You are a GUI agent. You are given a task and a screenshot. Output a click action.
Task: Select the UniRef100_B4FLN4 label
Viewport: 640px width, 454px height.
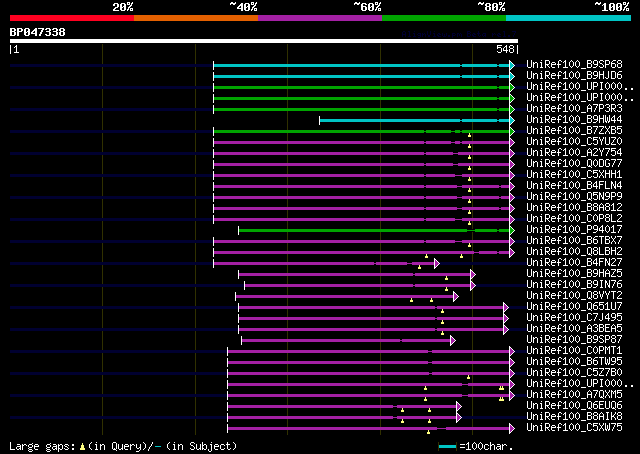pyautogui.click(x=574, y=186)
